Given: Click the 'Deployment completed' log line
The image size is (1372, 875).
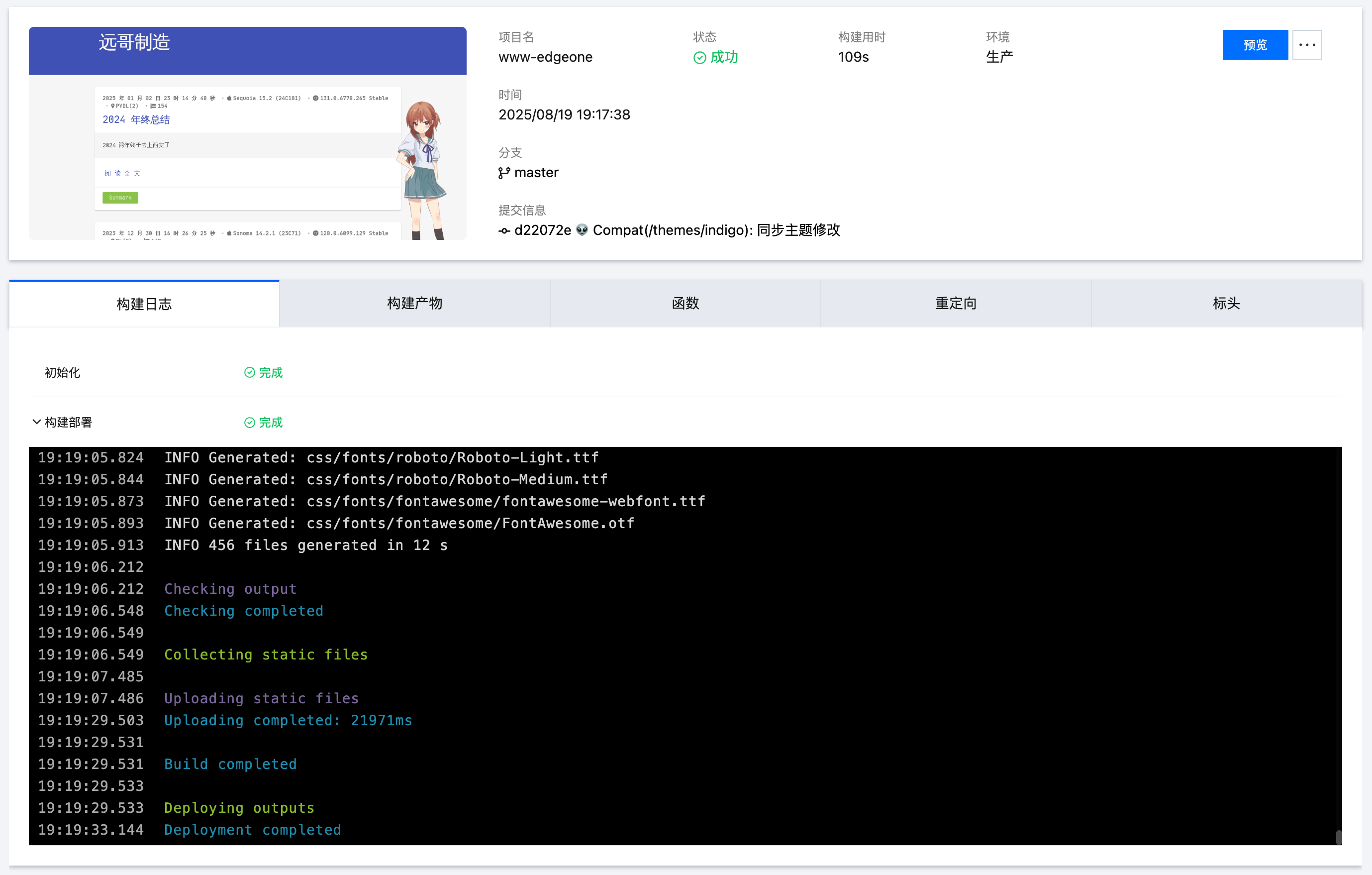Looking at the screenshot, I should click(x=252, y=829).
